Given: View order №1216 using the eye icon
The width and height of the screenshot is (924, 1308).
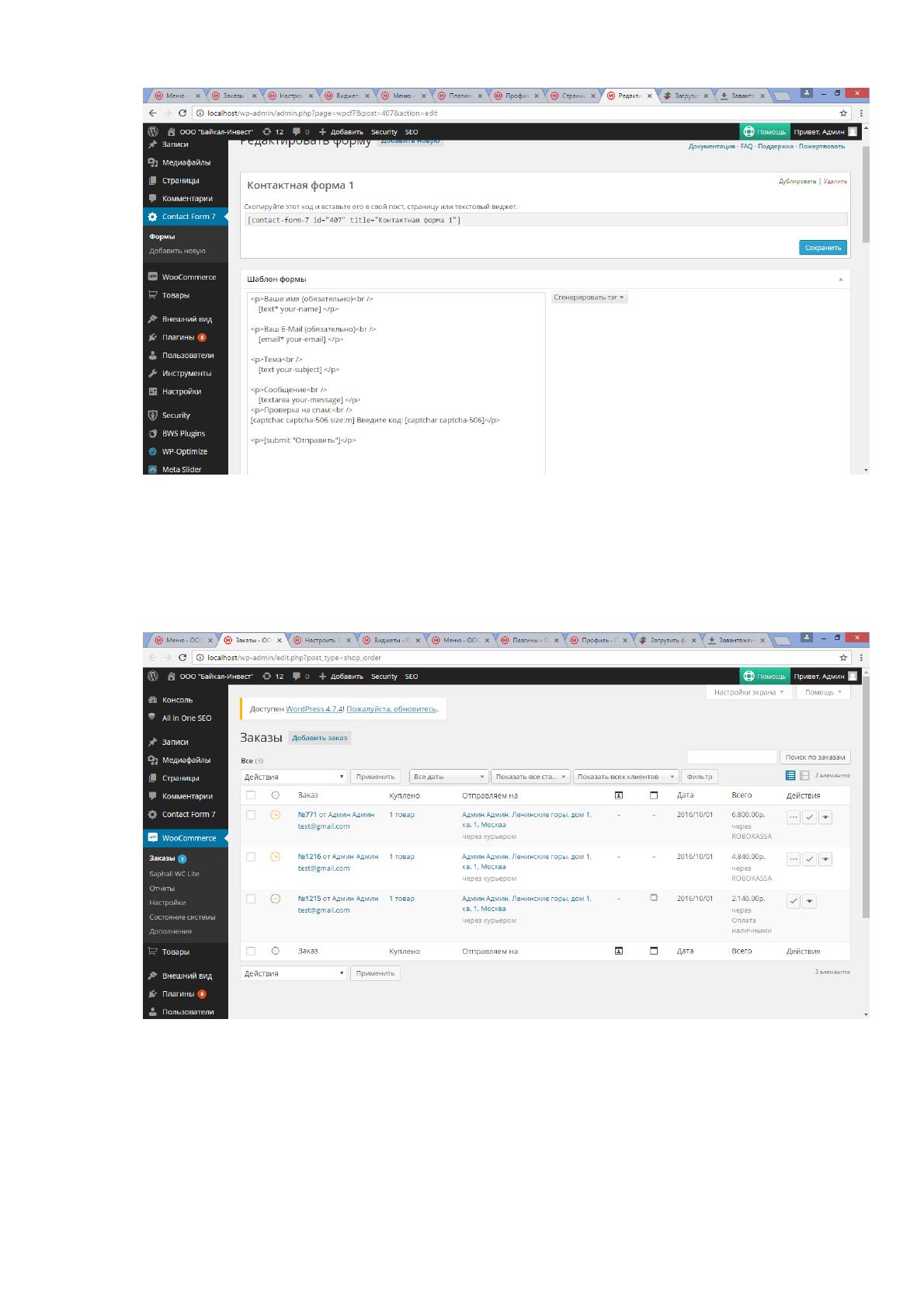Looking at the screenshot, I should (825, 859).
